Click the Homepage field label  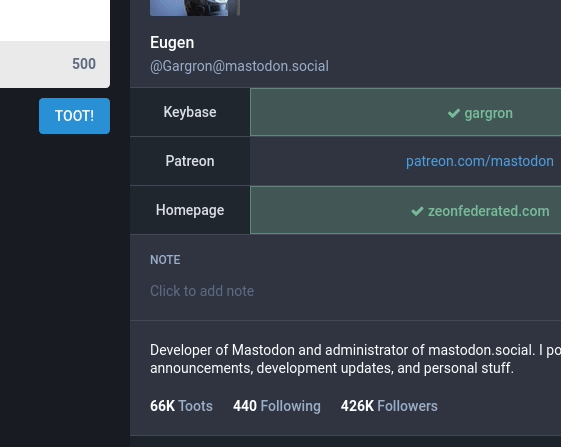tap(190, 210)
